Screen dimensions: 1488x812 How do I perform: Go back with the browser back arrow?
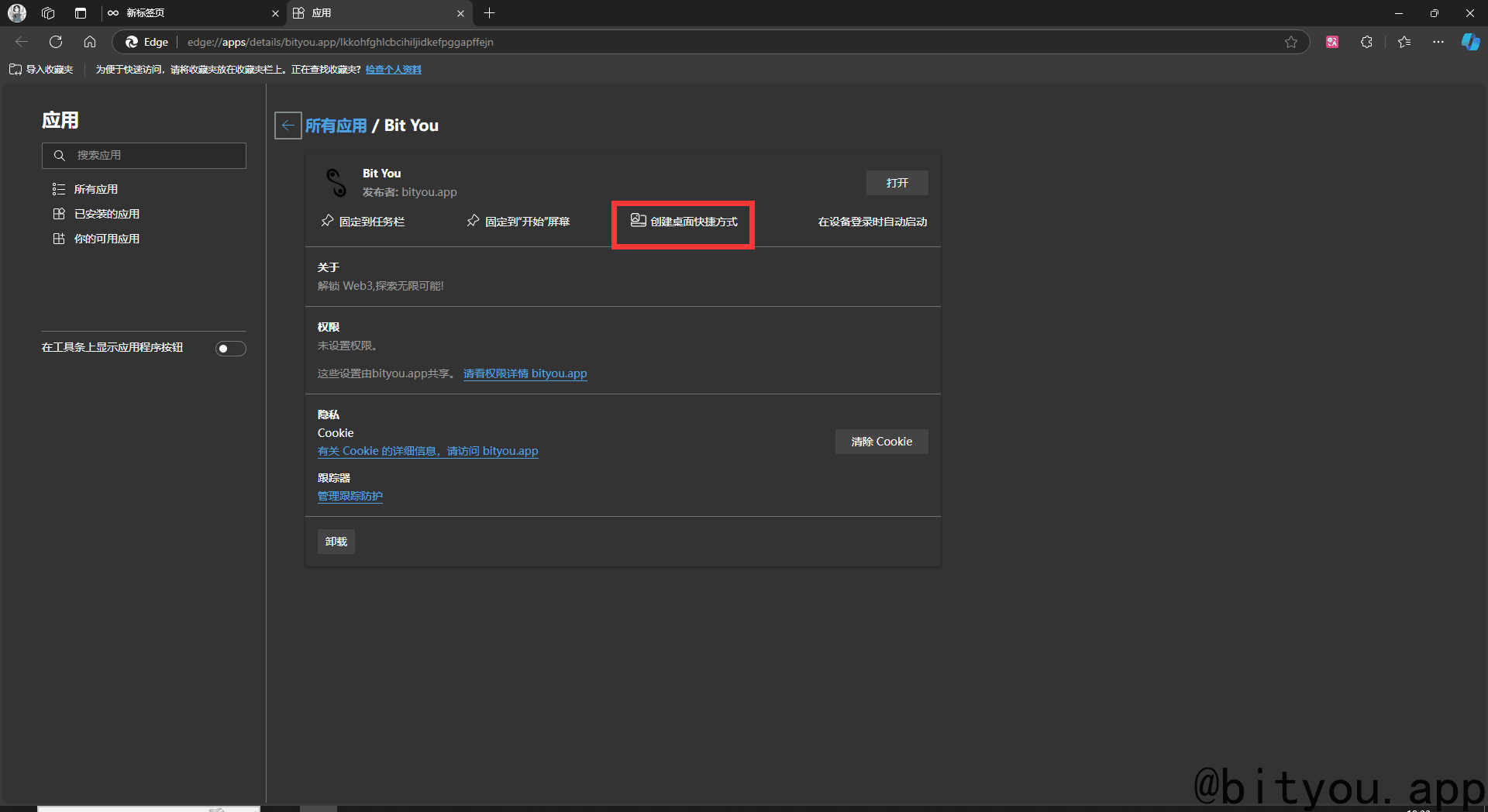pos(22,42)
